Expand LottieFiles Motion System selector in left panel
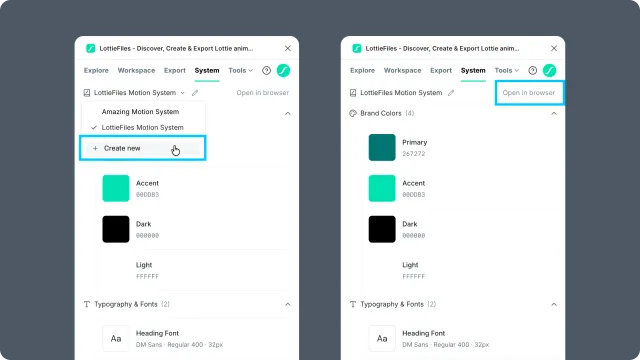The image size is (640, 360). coord(139,93)
